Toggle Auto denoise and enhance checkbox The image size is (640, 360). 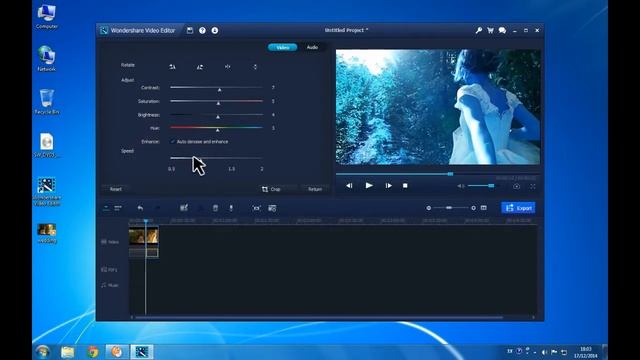(172, 142)
